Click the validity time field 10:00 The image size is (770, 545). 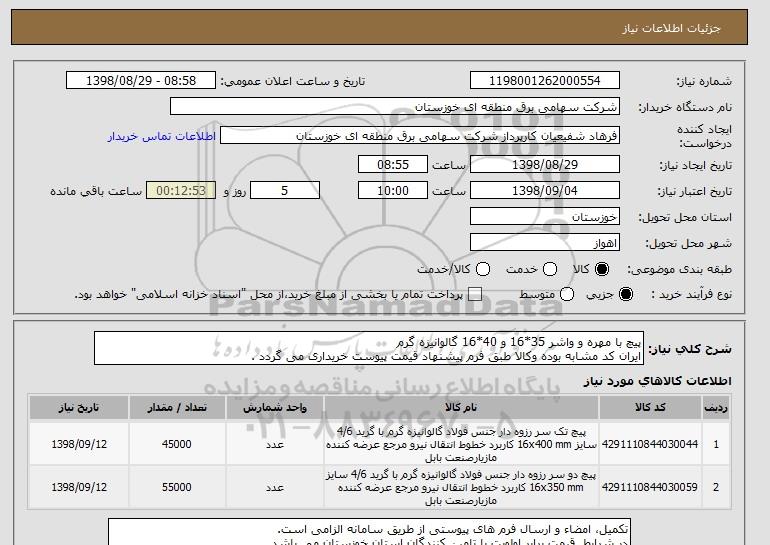(393, 191)
